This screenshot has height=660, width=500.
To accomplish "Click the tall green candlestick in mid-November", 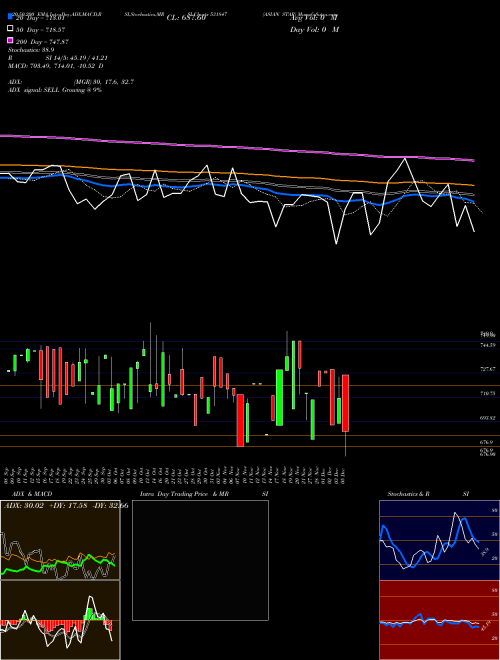I will coord(279,397).
